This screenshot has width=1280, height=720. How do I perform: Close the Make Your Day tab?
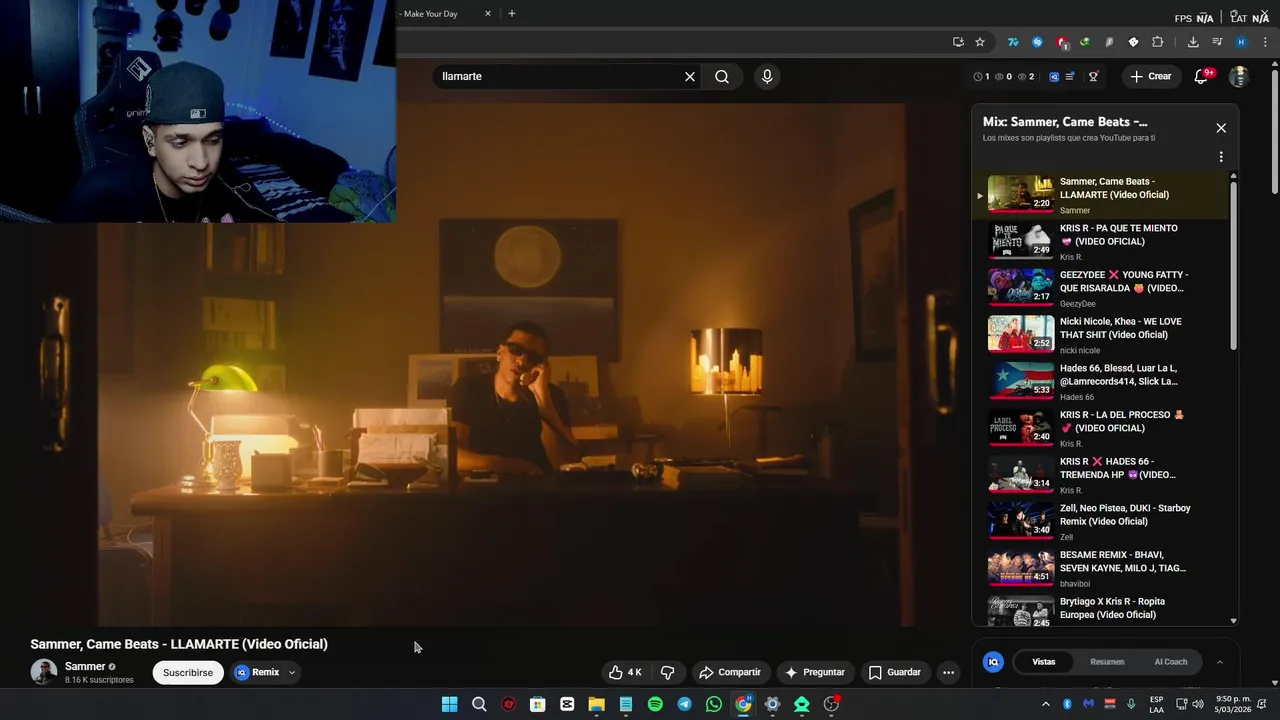[488, 14]
